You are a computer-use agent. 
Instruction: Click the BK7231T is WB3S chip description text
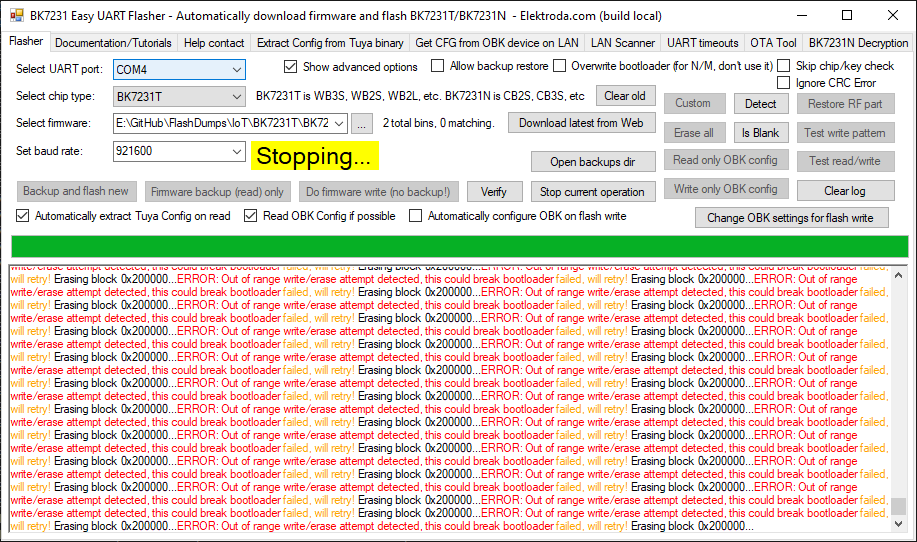420,96
